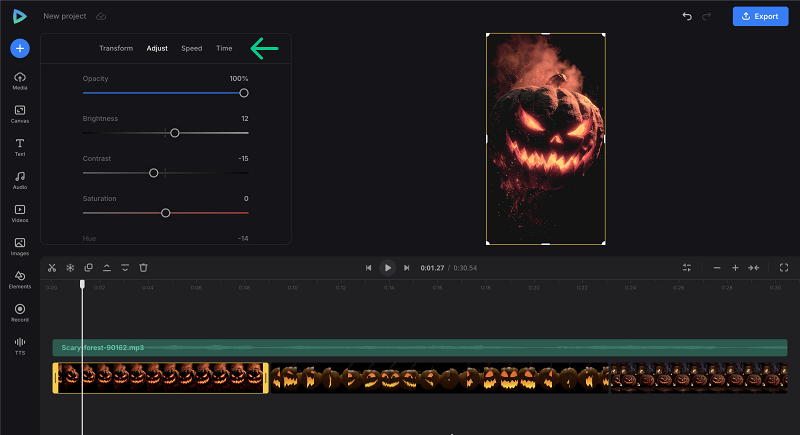Click the Contrast value -15
The width and height of the screenshot is (800, 435).
click(243, 159)
